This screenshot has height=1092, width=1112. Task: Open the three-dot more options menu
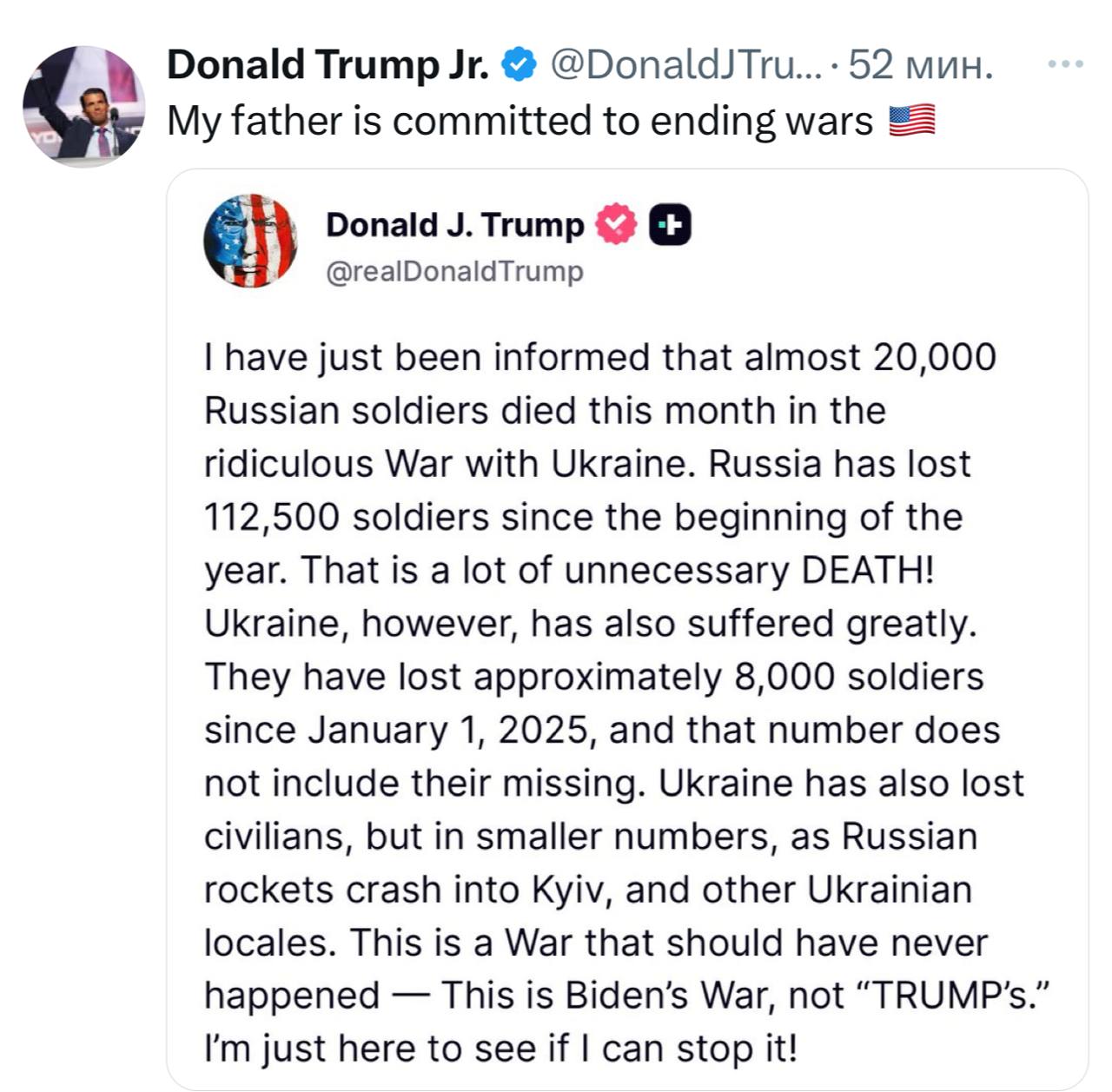(1065, 64)
